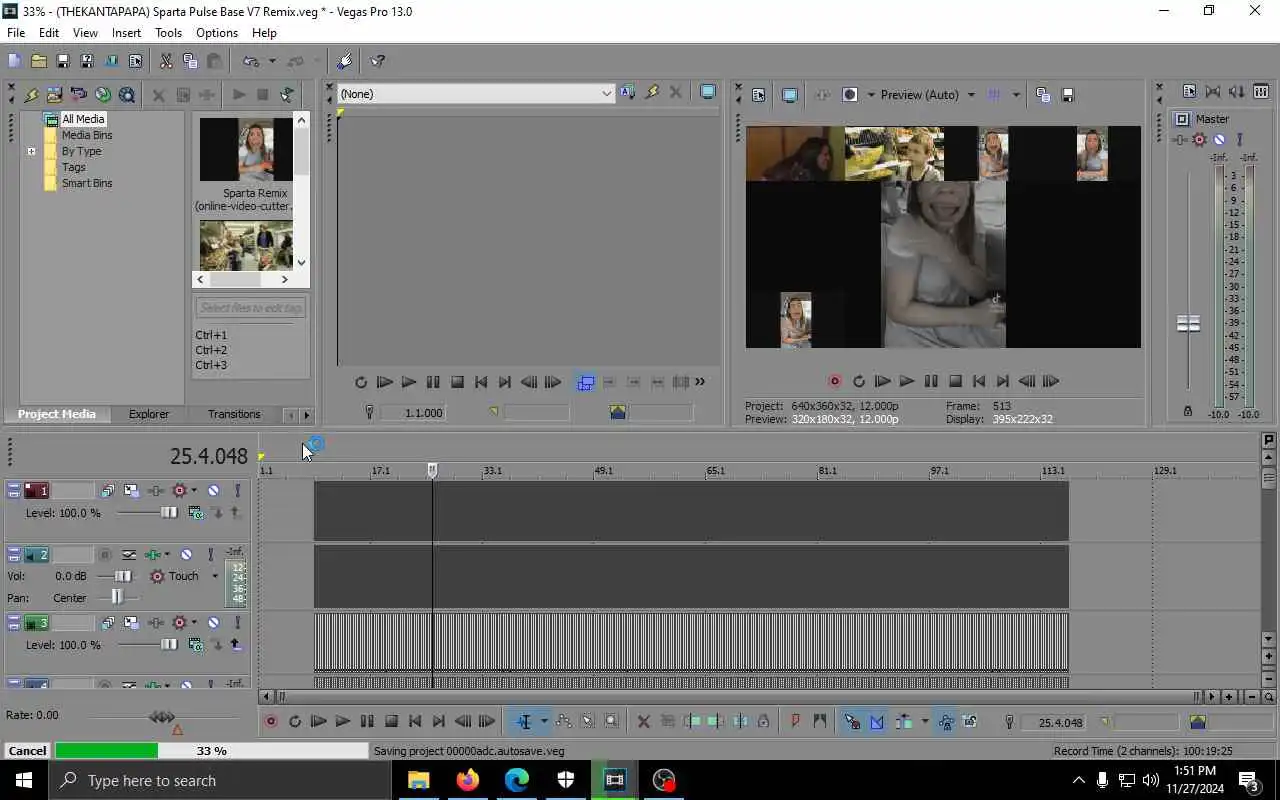This screenshot has height=800, width=1280.
Task: Open track 1 automation settings dropdown
Action: [194, 490]
